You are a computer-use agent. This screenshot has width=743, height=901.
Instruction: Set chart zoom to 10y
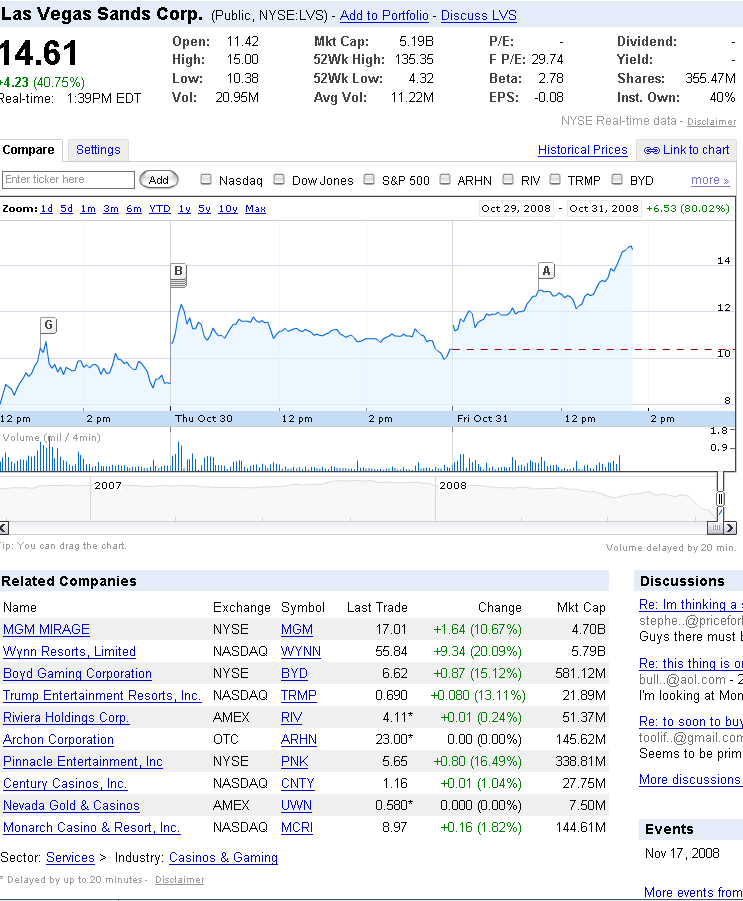click(228, 209)
